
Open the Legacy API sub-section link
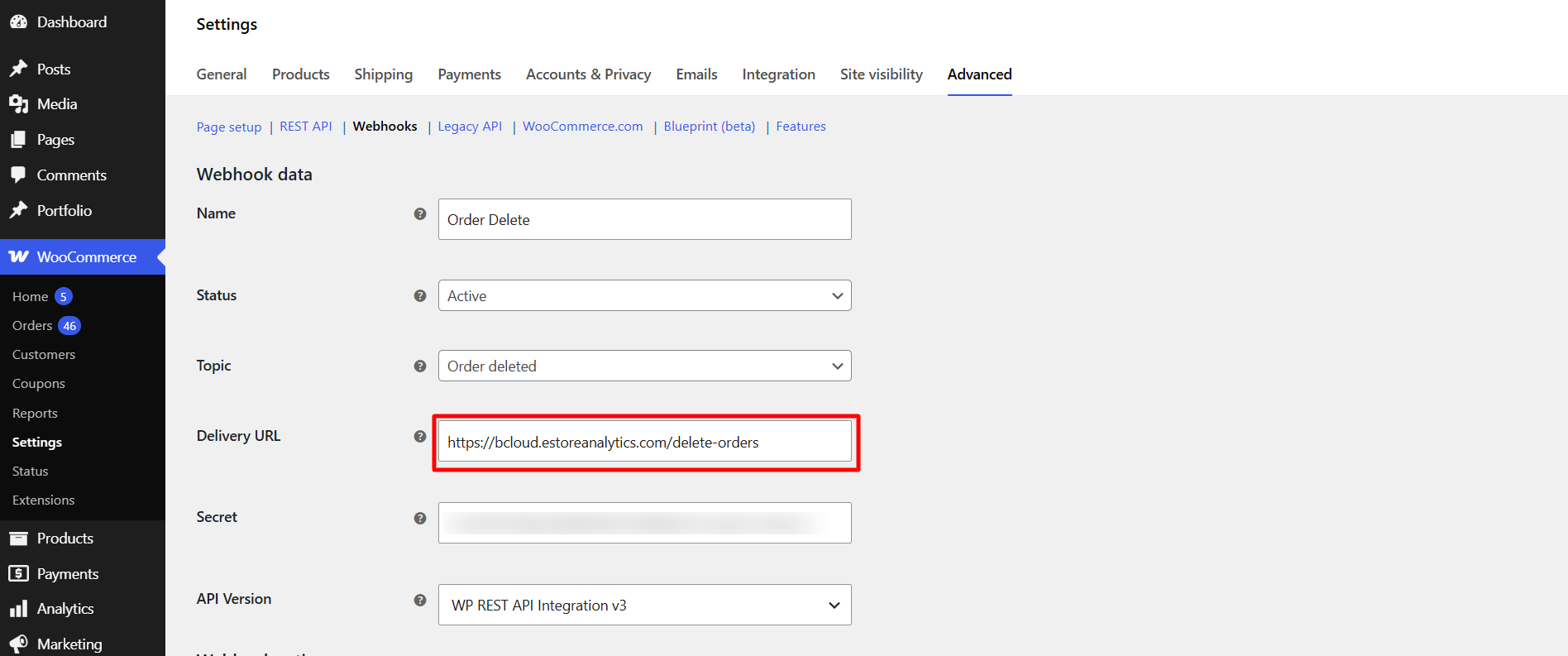coord(470,127)
